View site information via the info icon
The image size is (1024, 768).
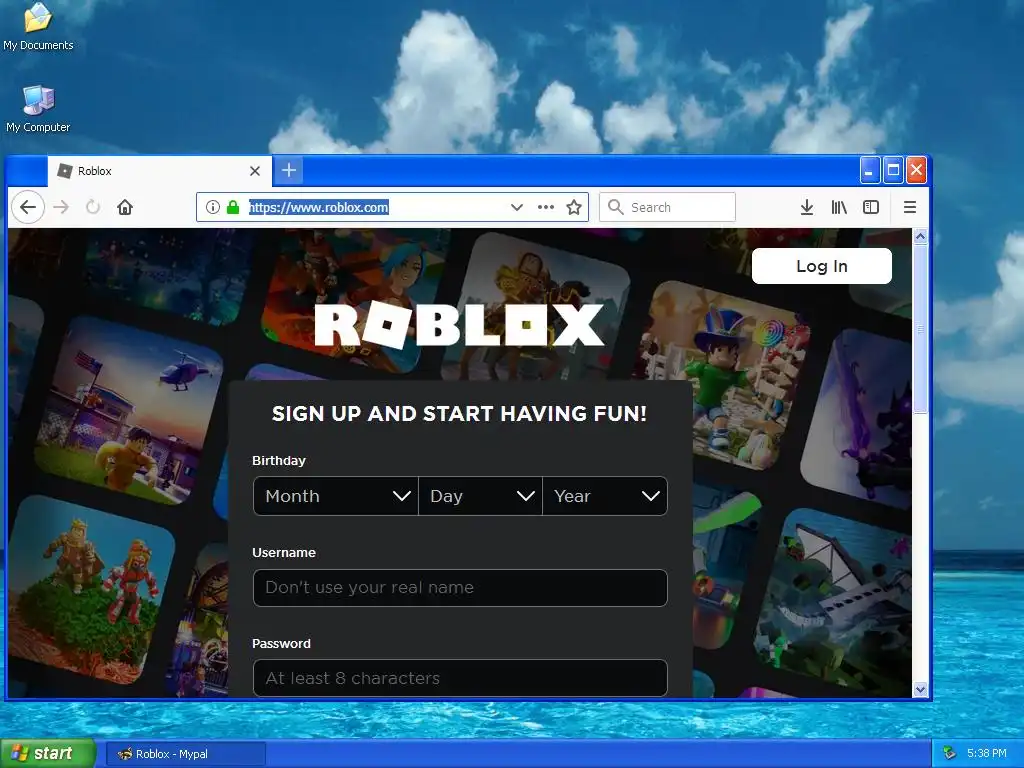coord(213,207)
